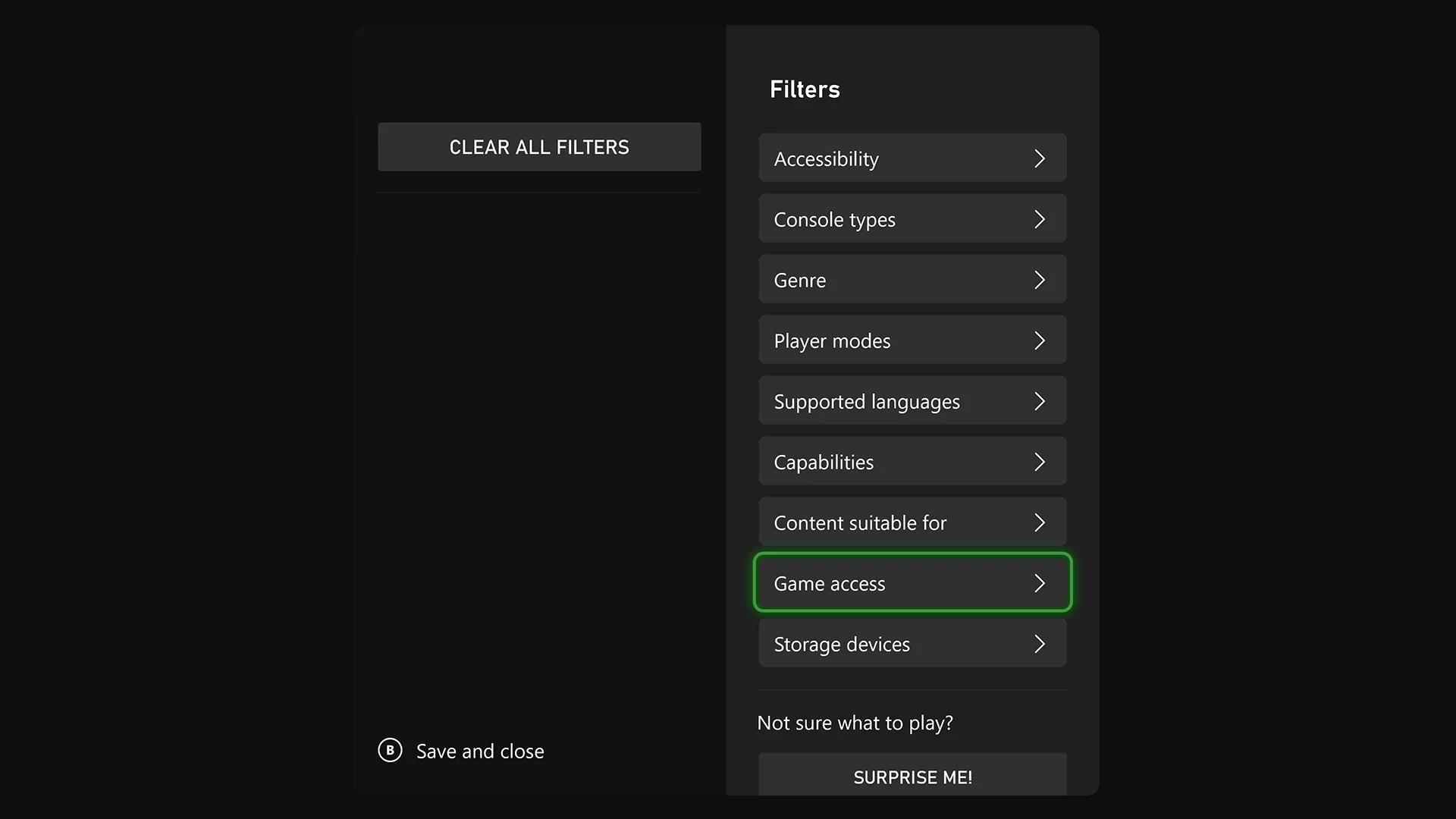Select Supported languages filter
This screenshot has width=1456, height=819.
tap(912, 400)
